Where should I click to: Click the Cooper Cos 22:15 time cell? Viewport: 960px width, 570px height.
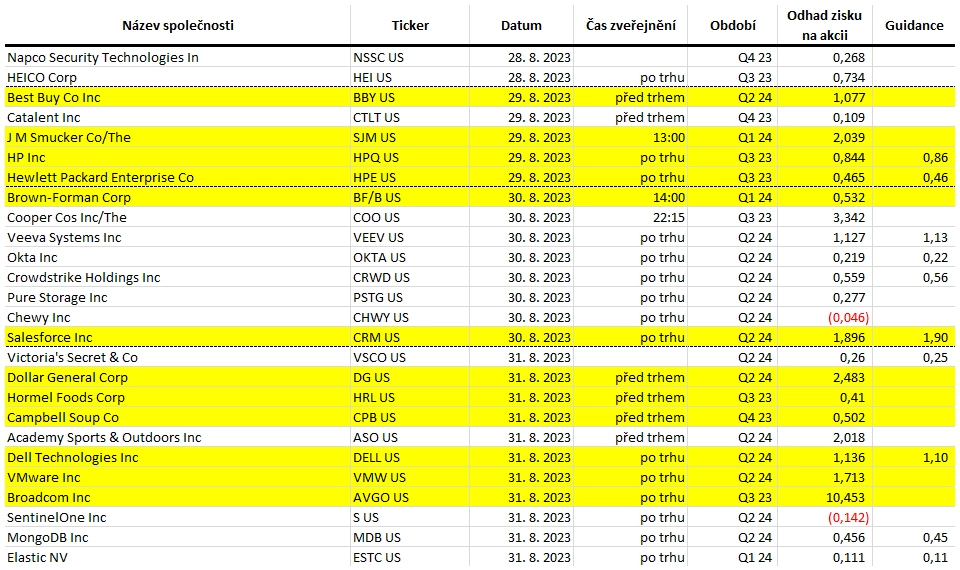[631, 217]
